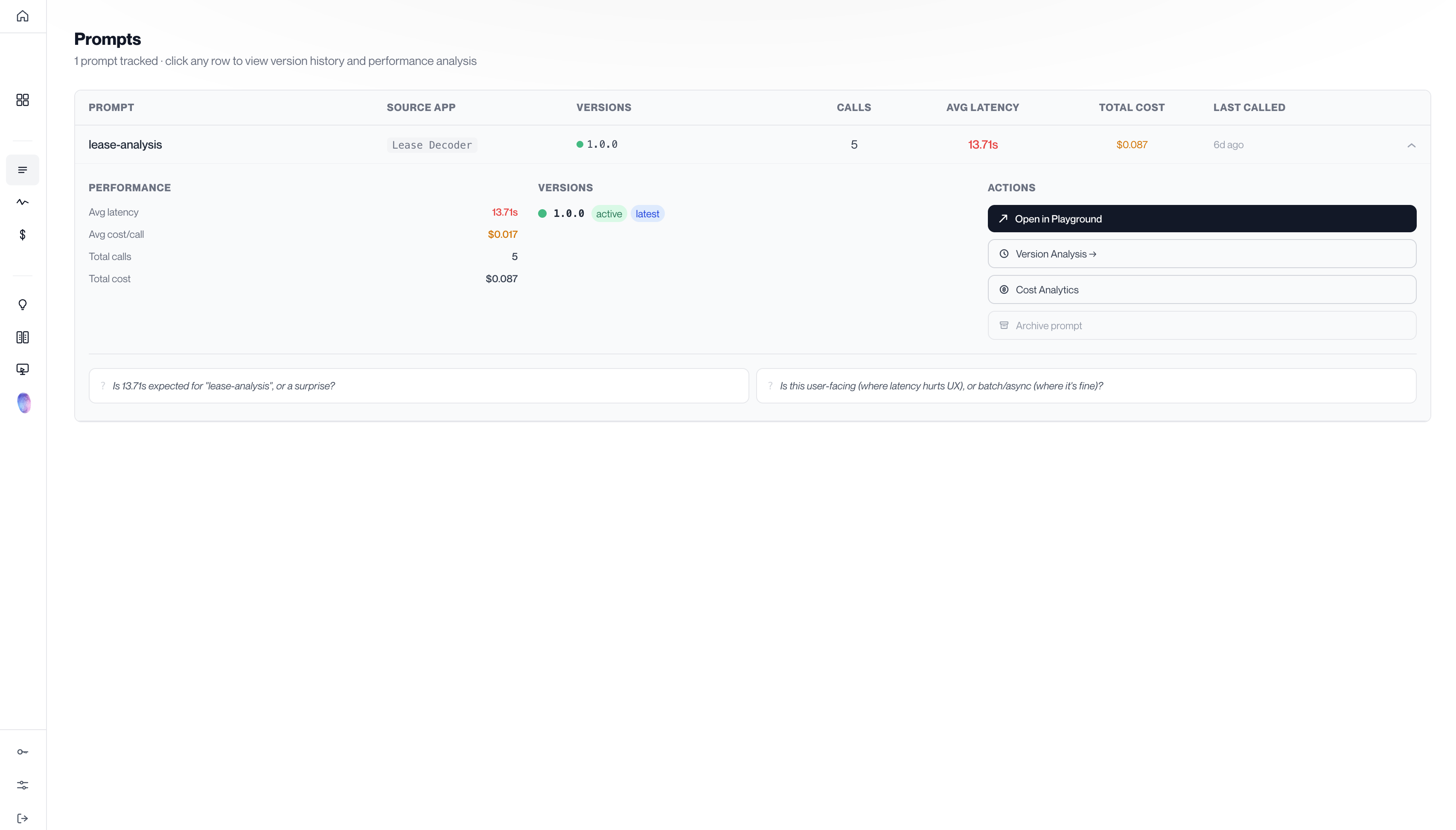1456x830 pixels.
Task: Open Cost Analytics for this prompt
Action: tap(1201, 289)
